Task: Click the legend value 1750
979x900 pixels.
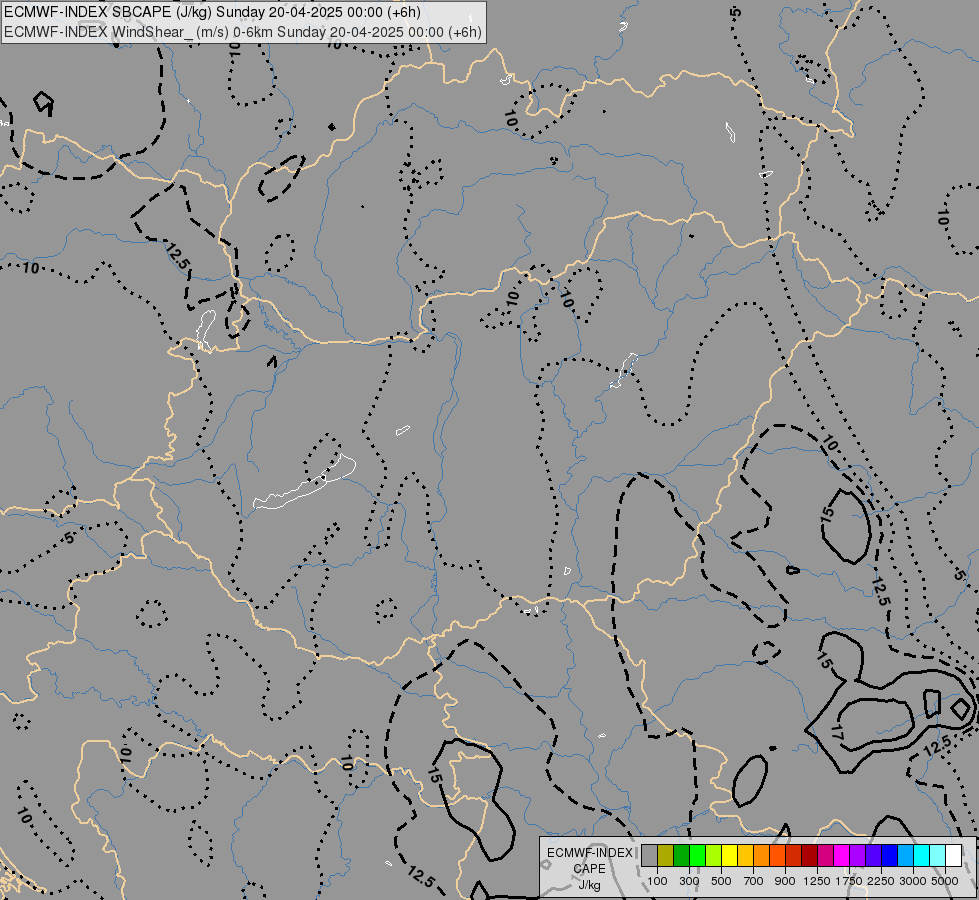Action: [849, 881]
